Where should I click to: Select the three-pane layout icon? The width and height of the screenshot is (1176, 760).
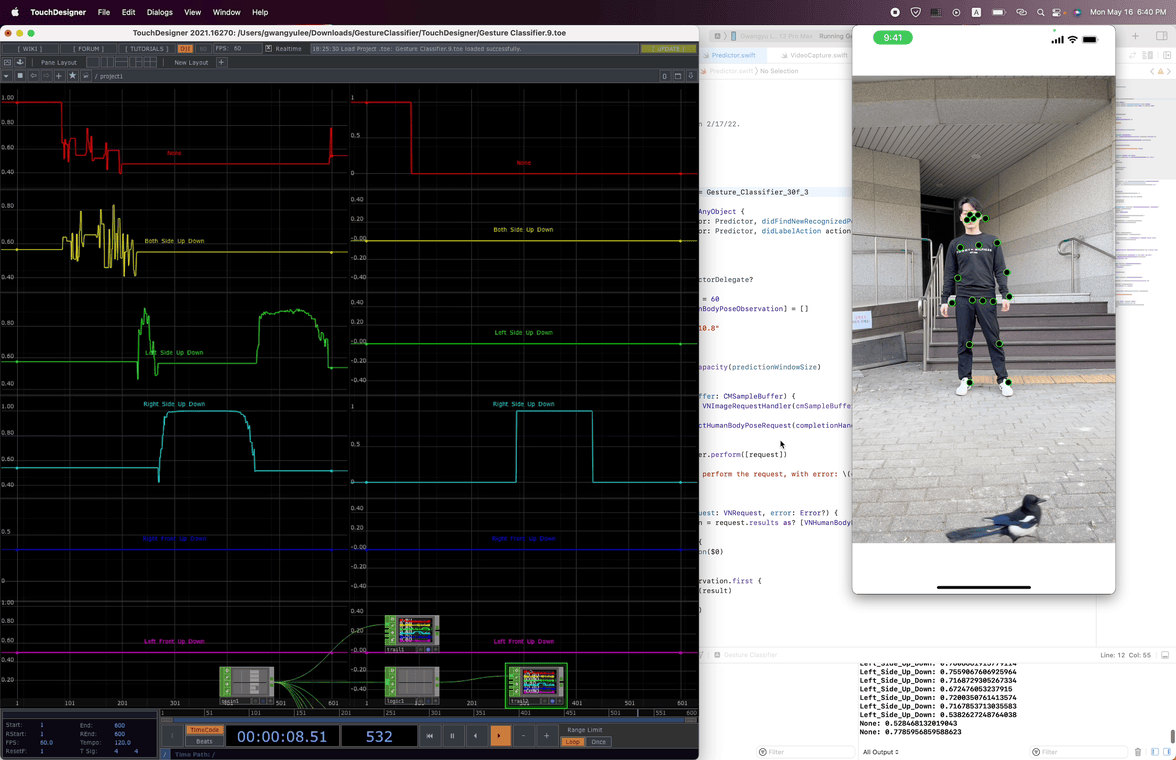(x=136, y=62)
